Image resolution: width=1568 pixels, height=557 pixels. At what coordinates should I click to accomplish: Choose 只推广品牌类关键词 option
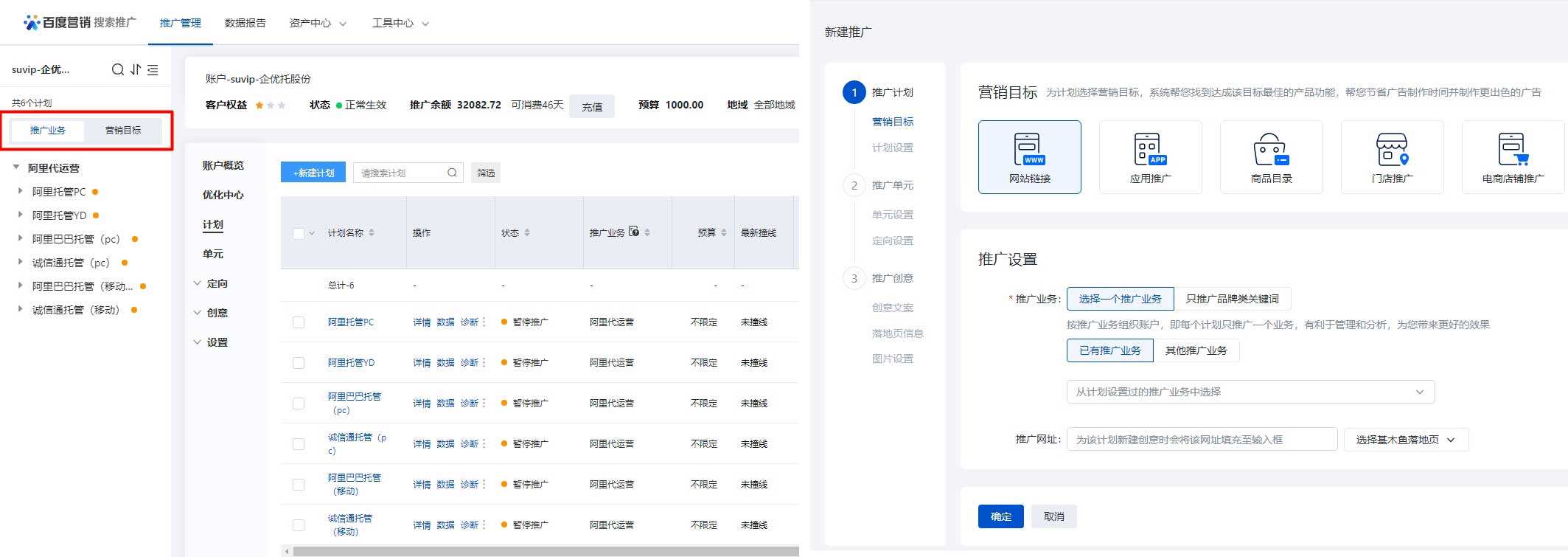[1232, 299]
